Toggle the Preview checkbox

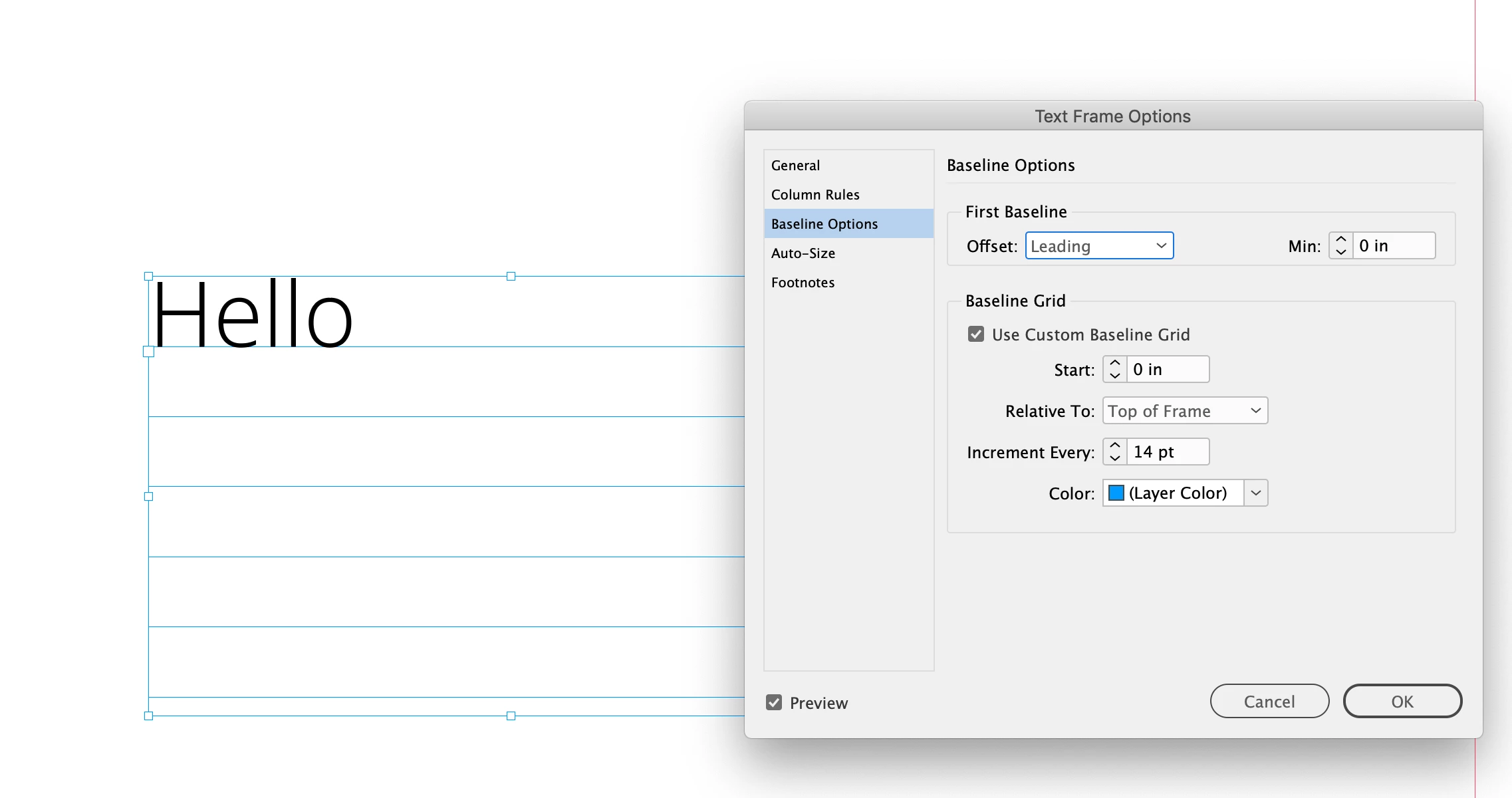tap(774, 702)
